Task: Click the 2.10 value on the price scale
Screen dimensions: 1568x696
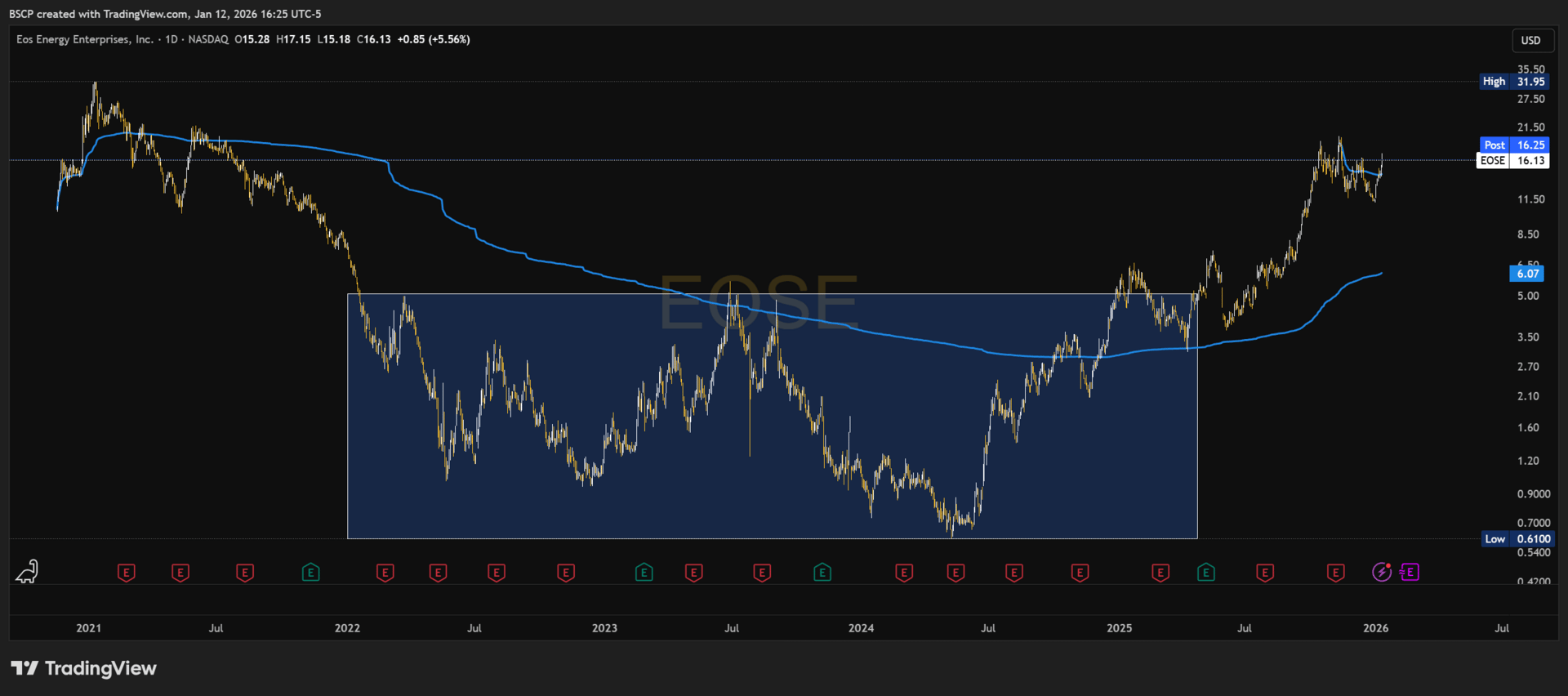Action: (1528, 396)
